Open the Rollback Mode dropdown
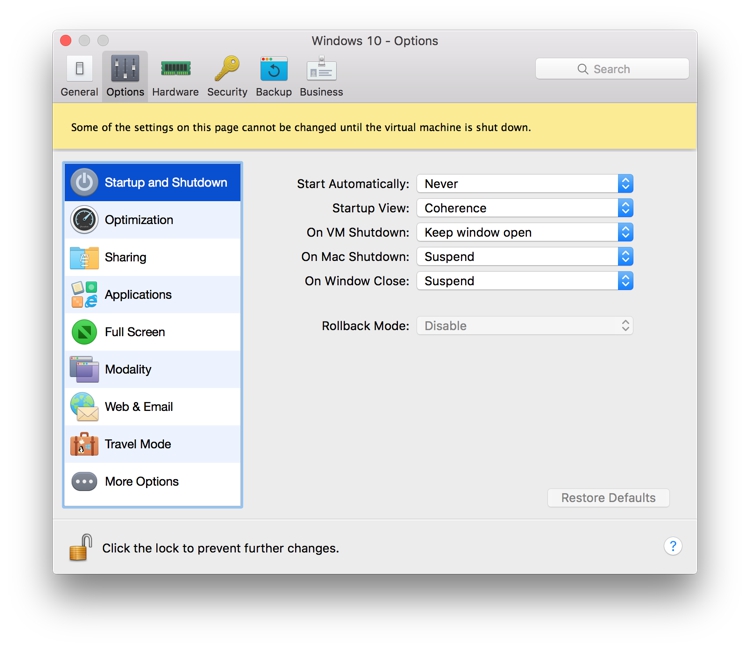 point(525,326)
